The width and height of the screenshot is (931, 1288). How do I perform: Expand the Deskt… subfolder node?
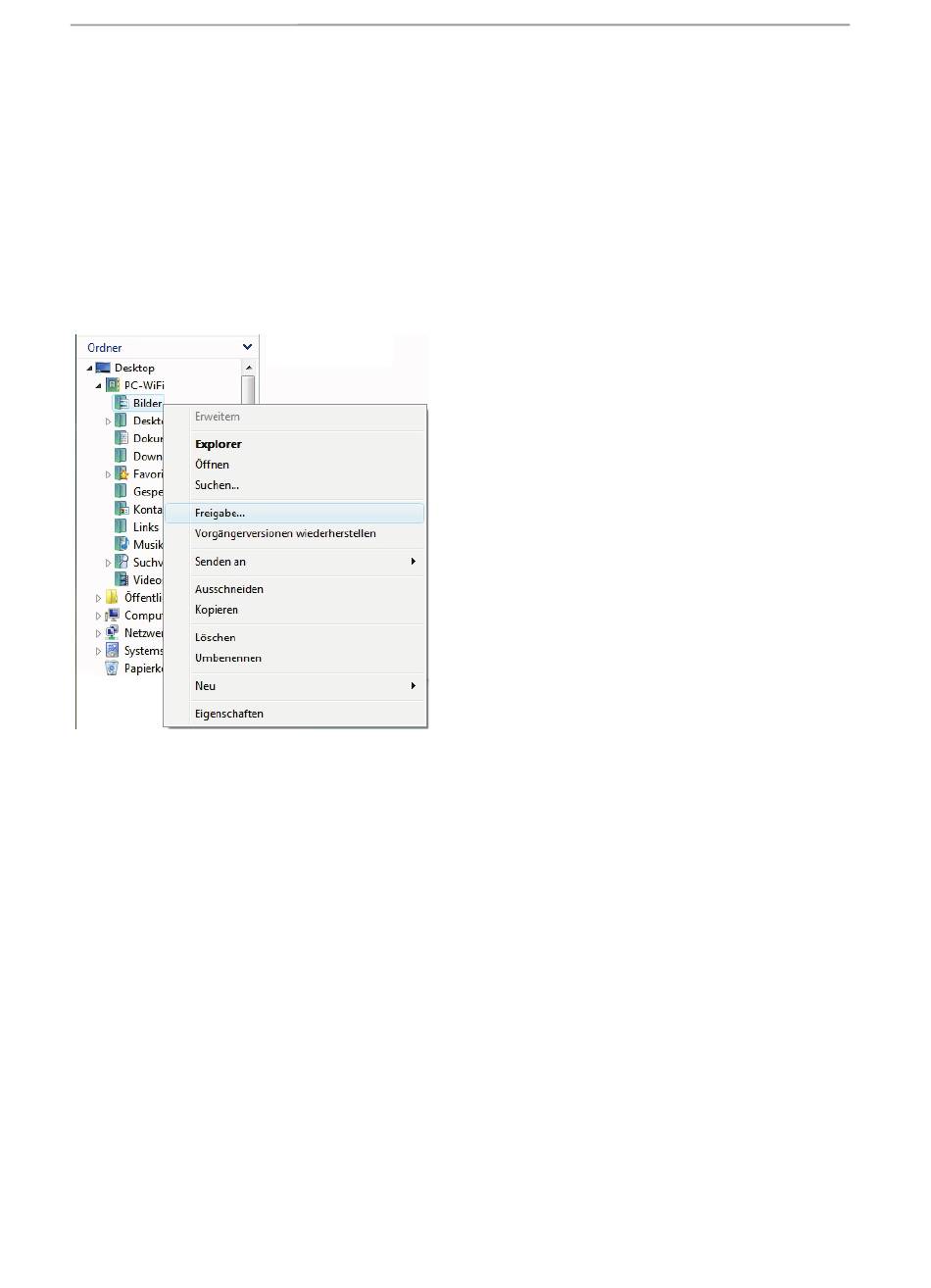[108, 421]
